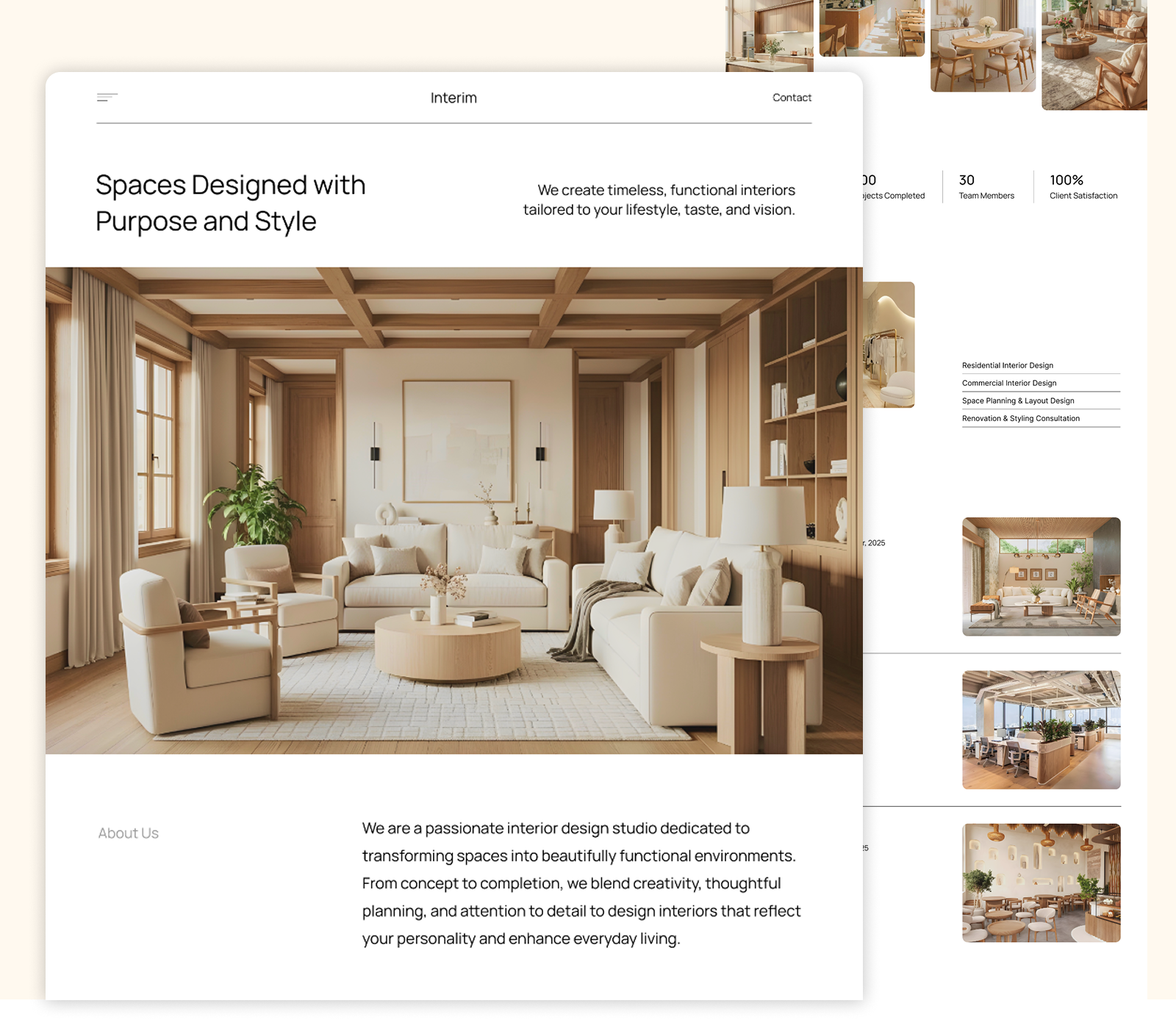Select Space Planning & Layout Design

click(x=1018, y=401)
